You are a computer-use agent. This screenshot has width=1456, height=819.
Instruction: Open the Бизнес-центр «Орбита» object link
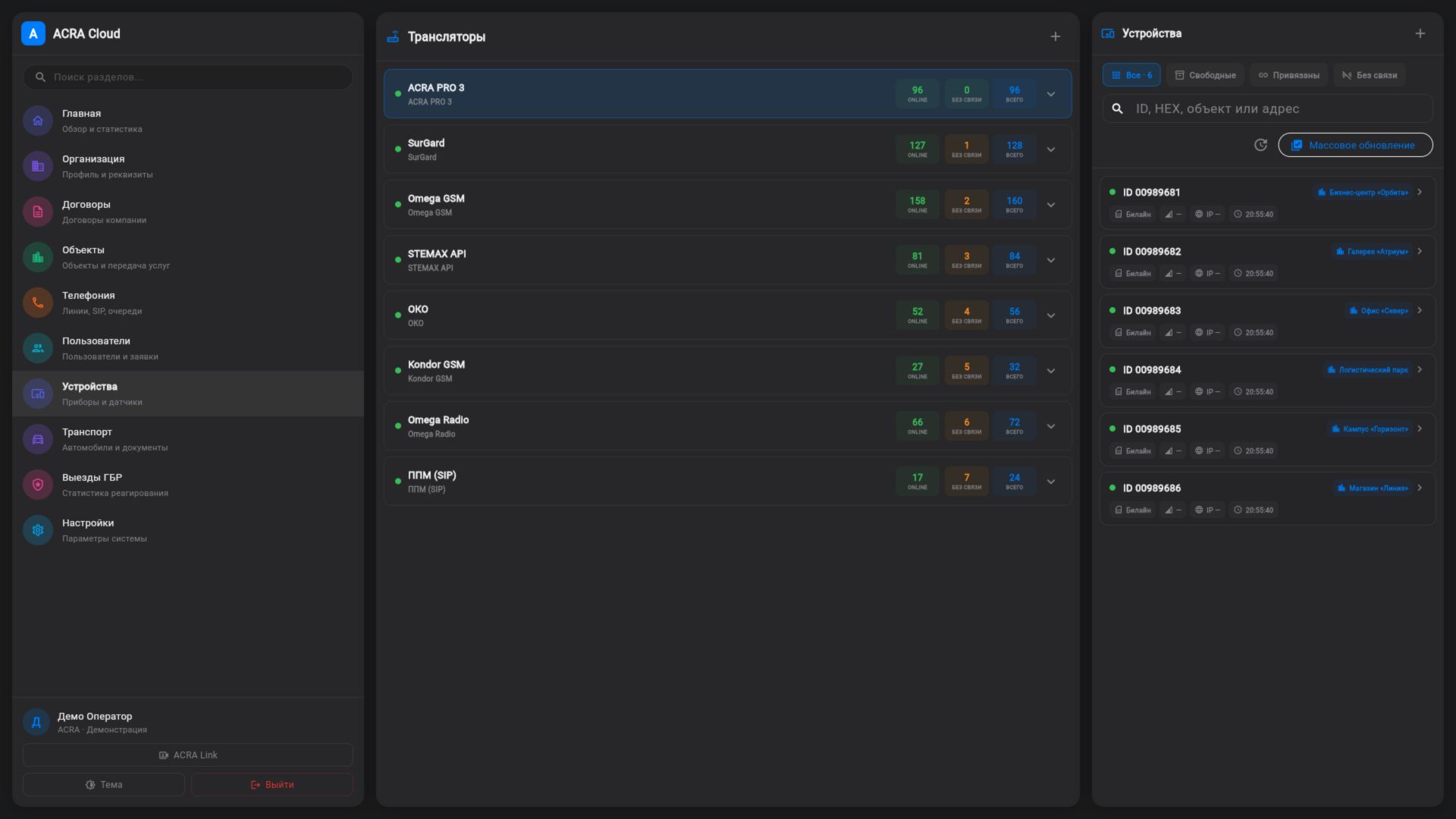pos(1363,193)
